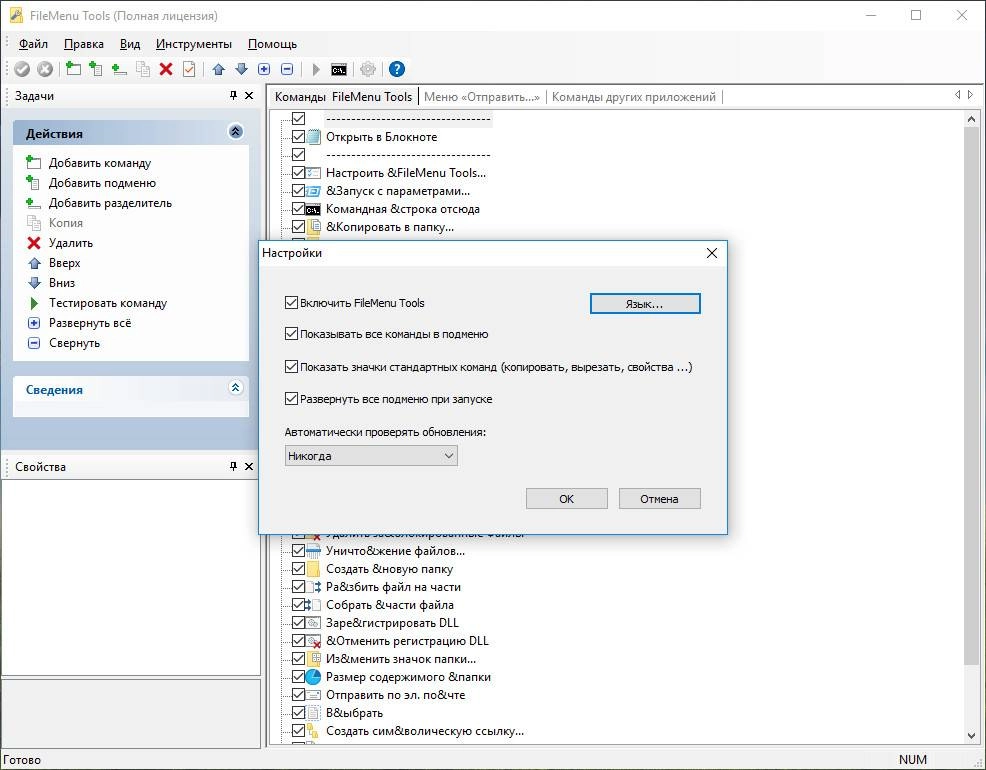Click the grey apply changes checkmark toolbar icon
The width and height of the screenshot is (986, 770).
coord(22,69)
